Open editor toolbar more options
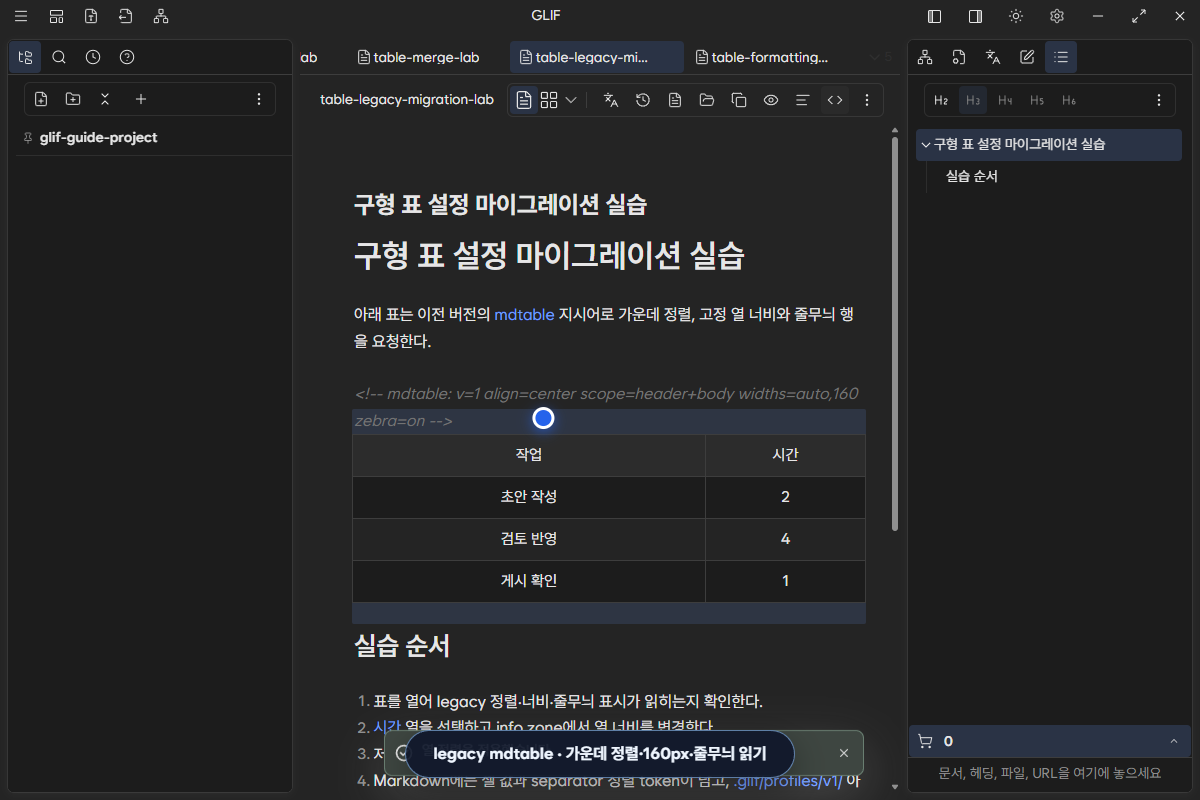 click(x=867, y=100)
